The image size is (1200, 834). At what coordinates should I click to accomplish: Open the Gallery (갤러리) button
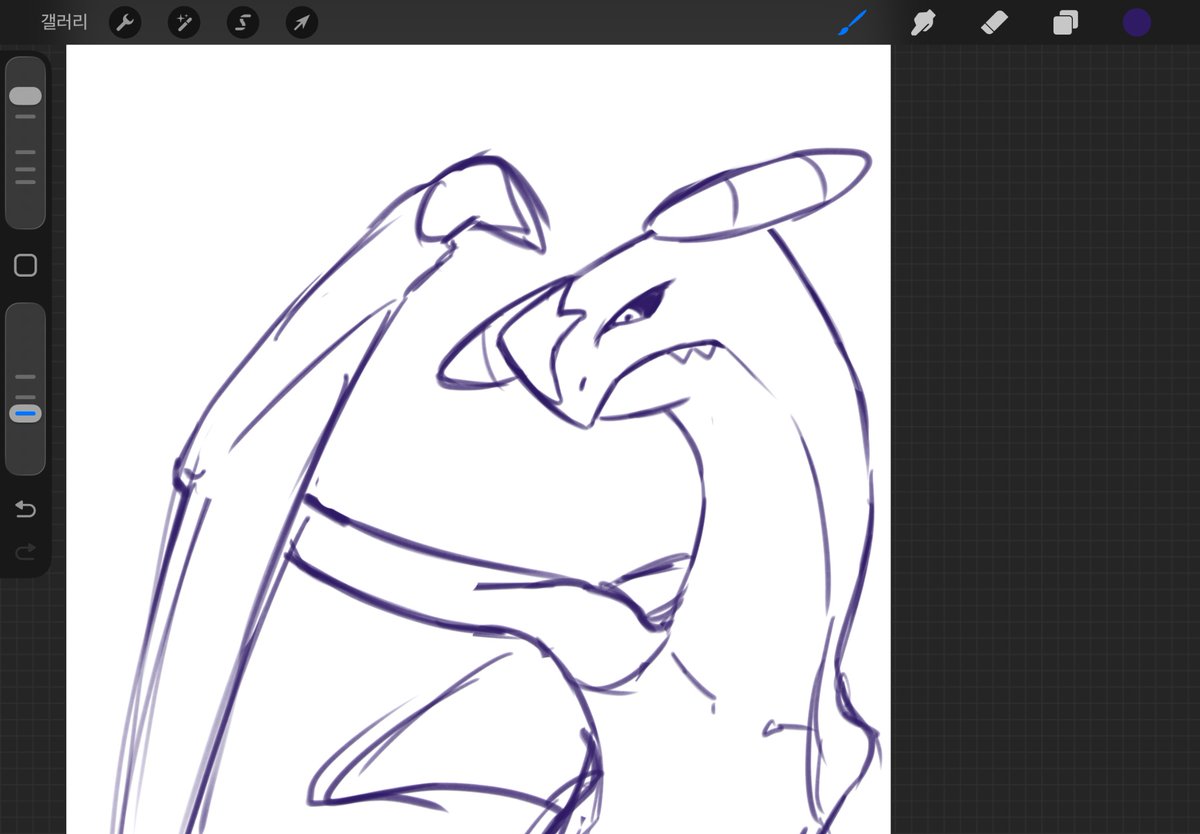pos(64,22)
